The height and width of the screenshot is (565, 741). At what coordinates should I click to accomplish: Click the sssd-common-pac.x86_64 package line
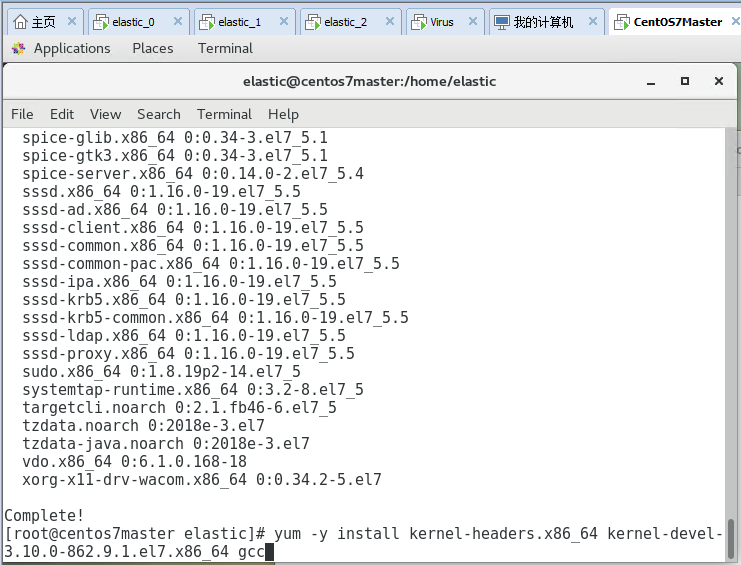point(211,263)
